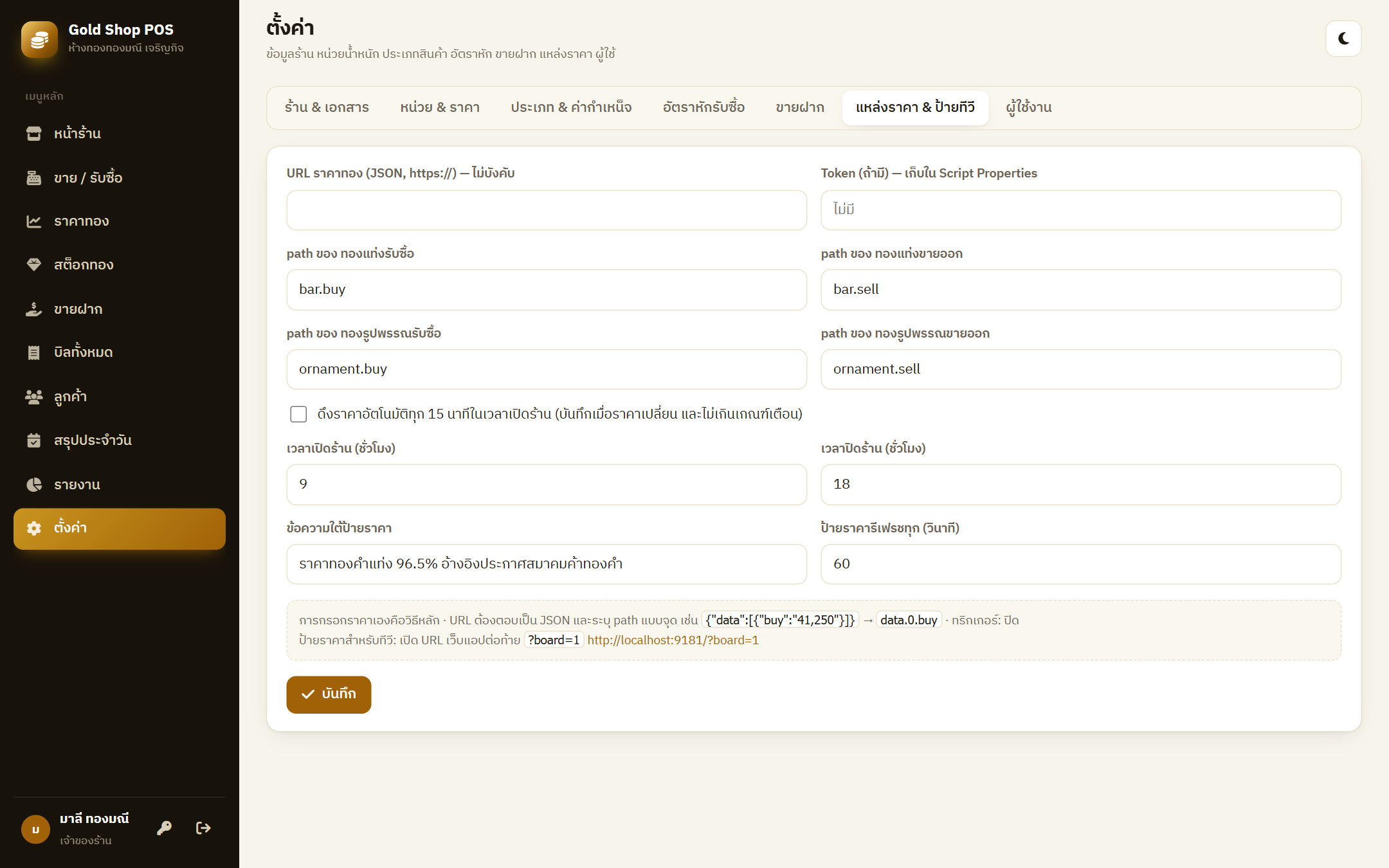Select the อัตราหักรับซื้อ tab
The image size is (1389, 868).
point(704,107)
